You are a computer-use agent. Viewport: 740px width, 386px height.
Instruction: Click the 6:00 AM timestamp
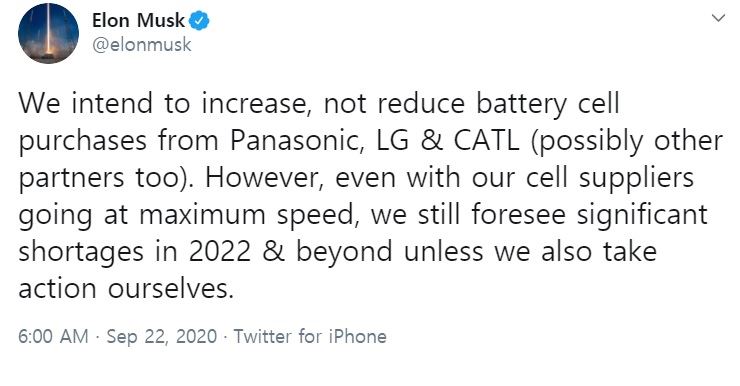click(x=53, y=336)
